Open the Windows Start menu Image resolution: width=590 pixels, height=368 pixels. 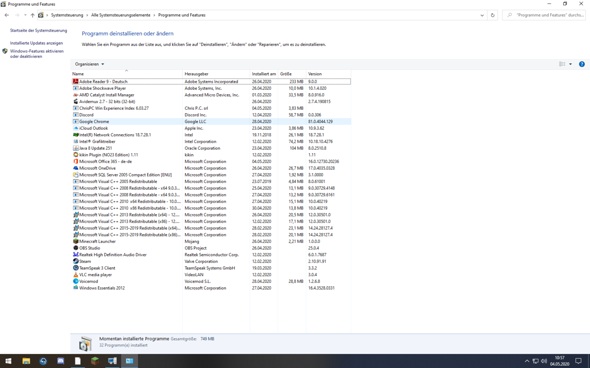click(8, 361)
